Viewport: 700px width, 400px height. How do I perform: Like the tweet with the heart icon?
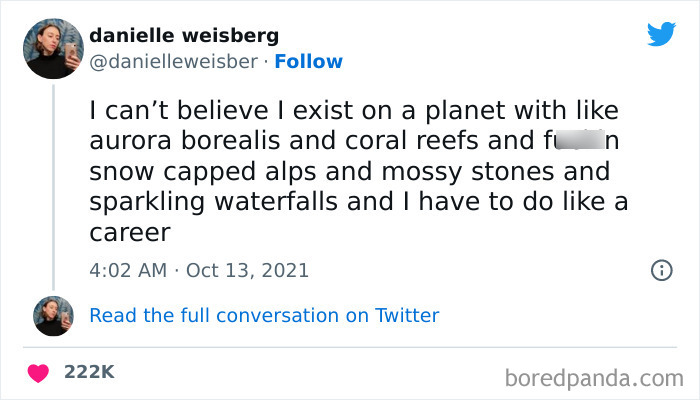[39, 372]
